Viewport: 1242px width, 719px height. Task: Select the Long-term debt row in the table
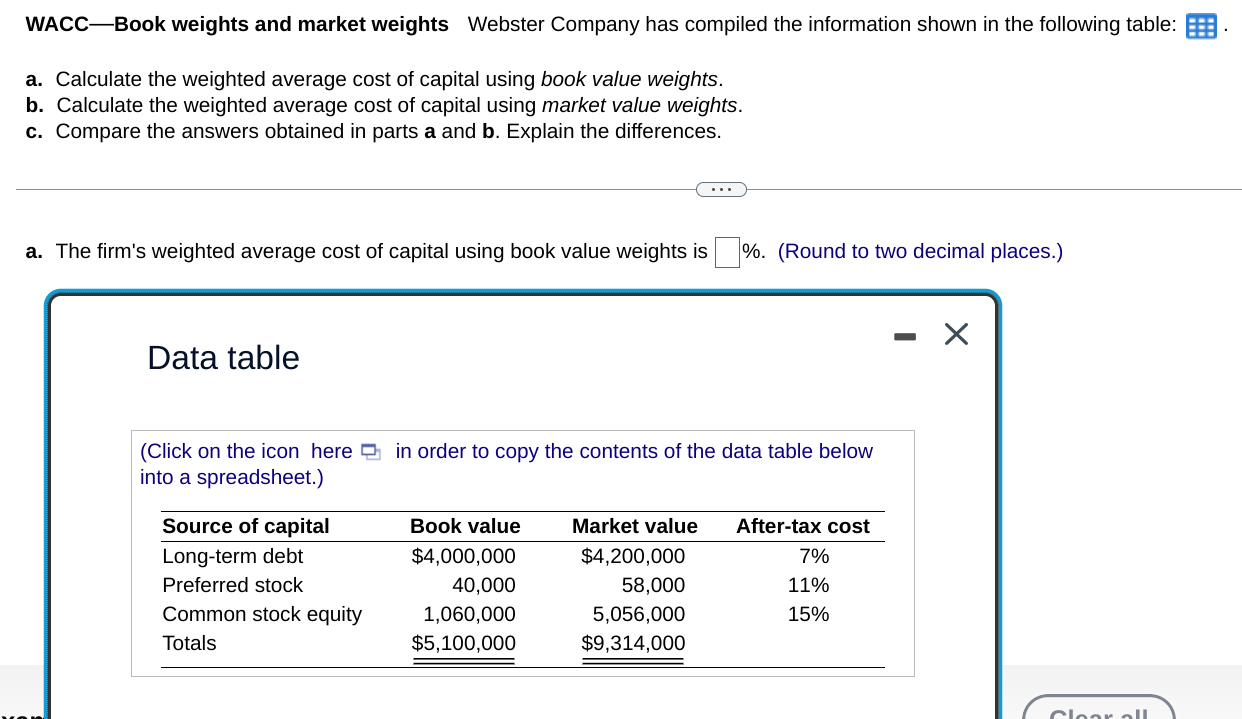pos(232,556)
